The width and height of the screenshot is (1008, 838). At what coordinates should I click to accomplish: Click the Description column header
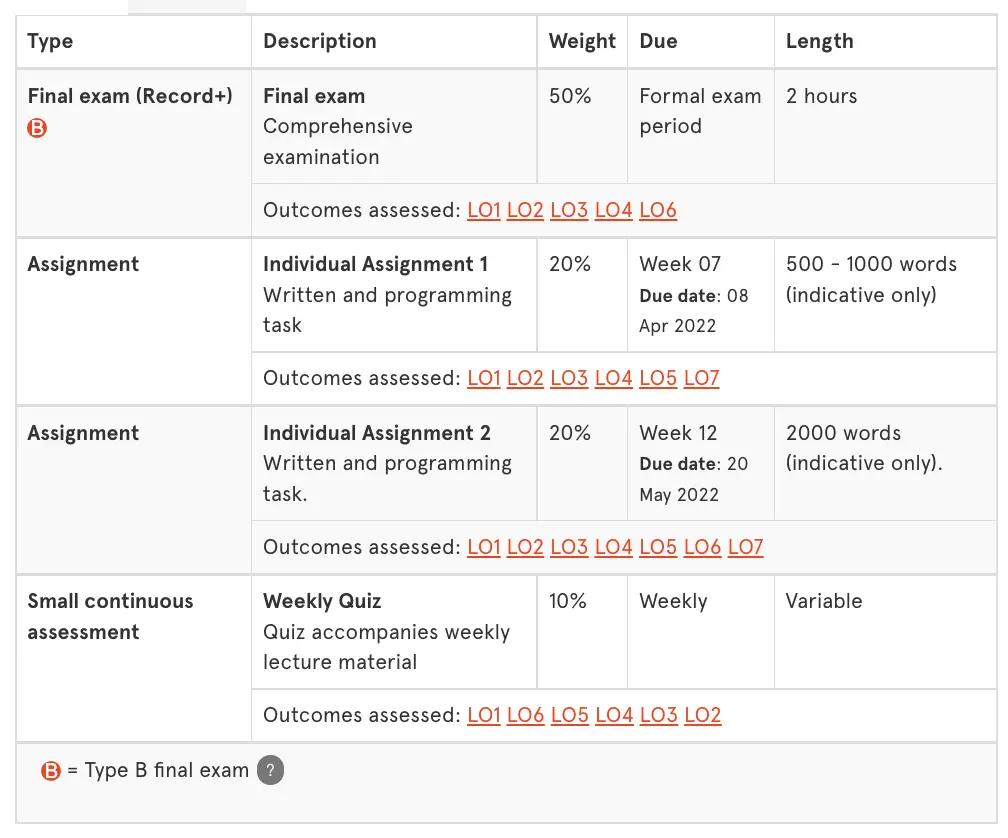point(320,41)
